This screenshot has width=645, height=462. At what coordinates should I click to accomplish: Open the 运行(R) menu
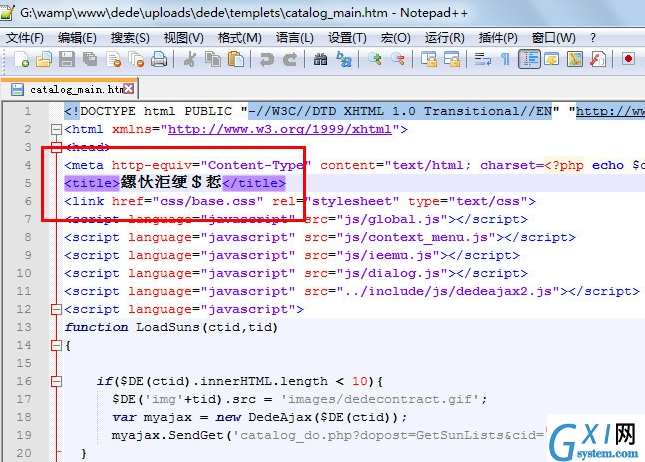click(445, 38)
